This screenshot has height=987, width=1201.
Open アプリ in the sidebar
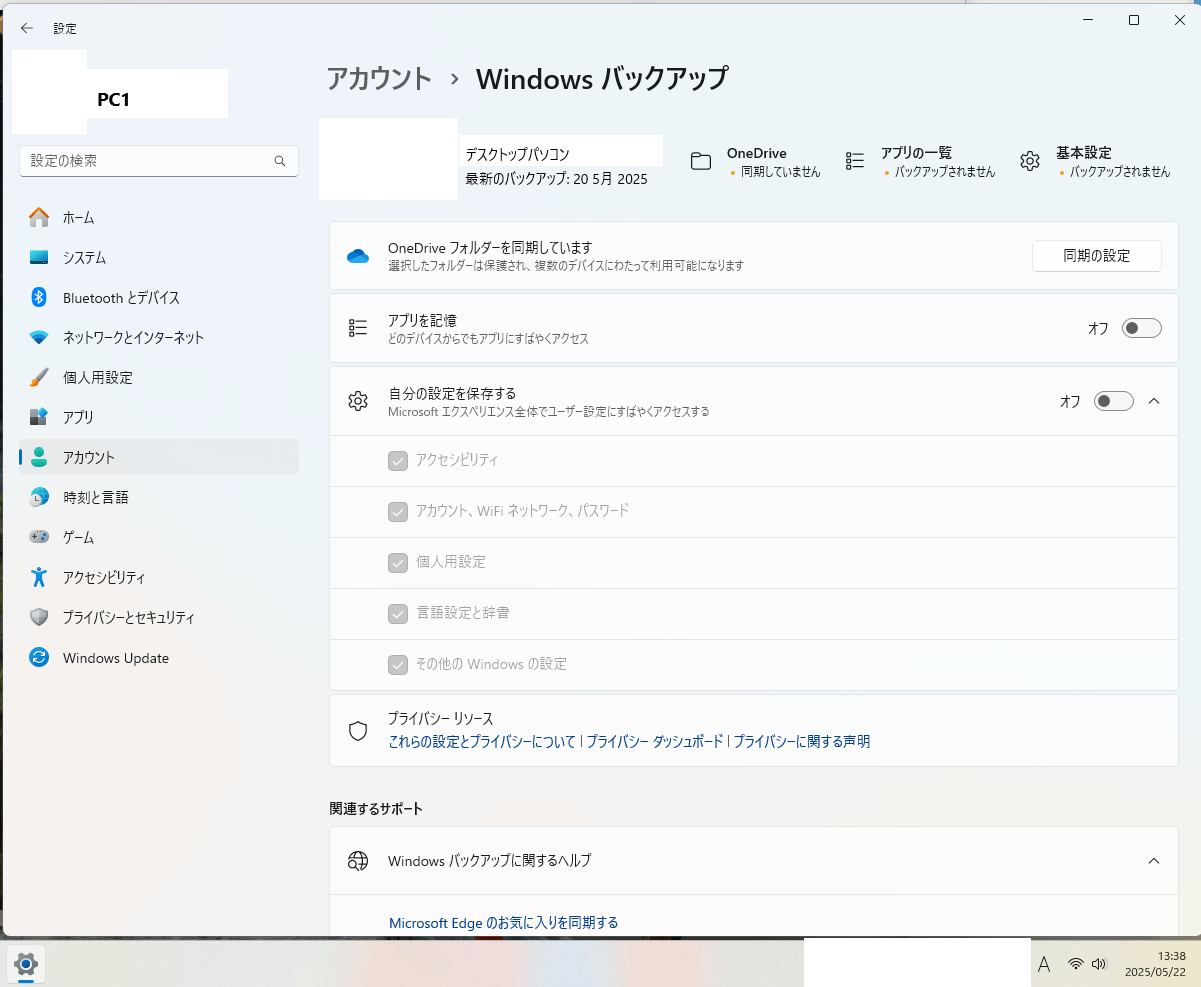(159, 417)
